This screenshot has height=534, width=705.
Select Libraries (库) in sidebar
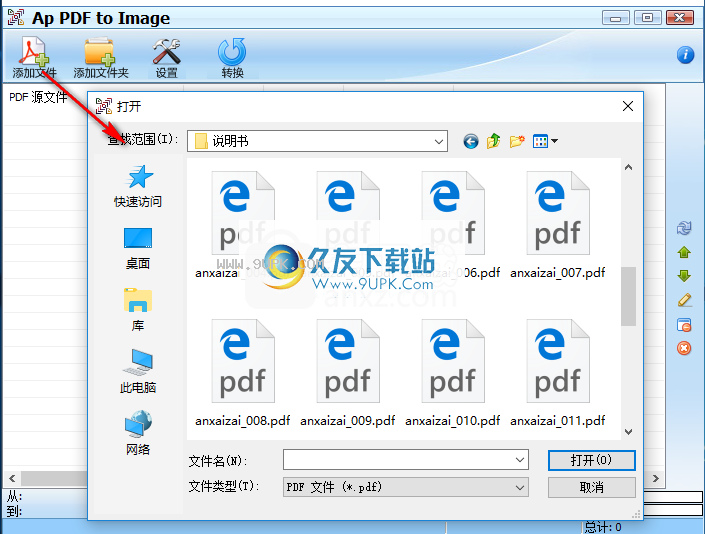click(138, 310)
